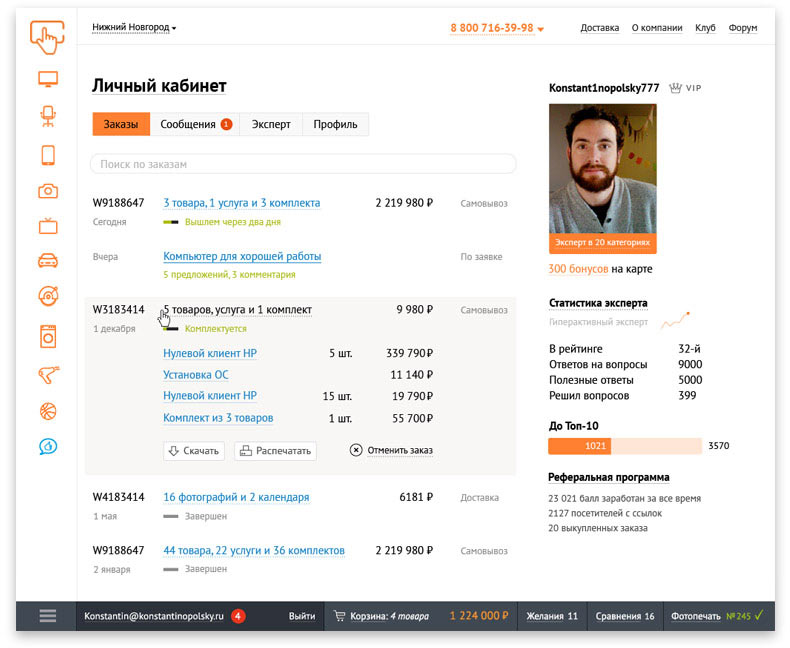This screenshot has height=648, width=790.
Task: Click the Скачать button
Action: (x=193, y=451)
